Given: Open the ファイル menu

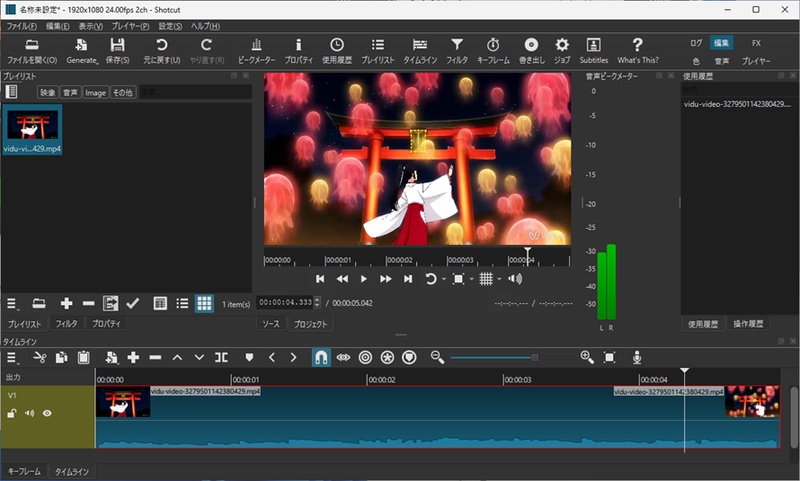Looking at the screenshot, I should [21, 26].
